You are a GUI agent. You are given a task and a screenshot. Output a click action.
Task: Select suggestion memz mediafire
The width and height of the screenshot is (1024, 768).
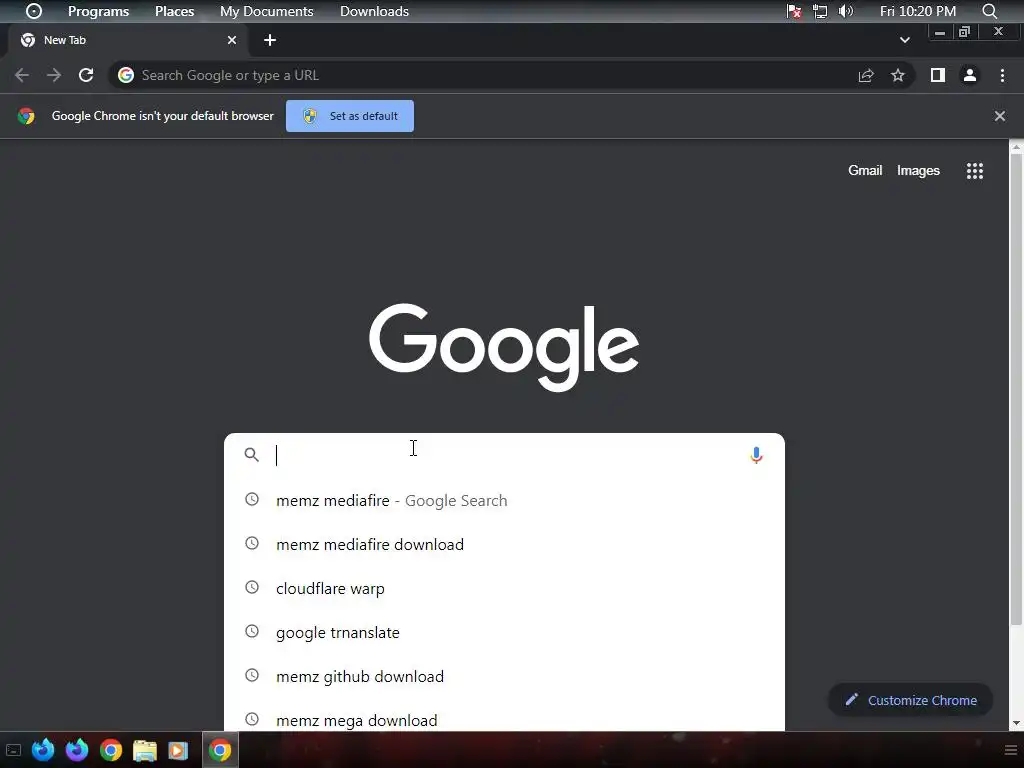tap(504, 500)
